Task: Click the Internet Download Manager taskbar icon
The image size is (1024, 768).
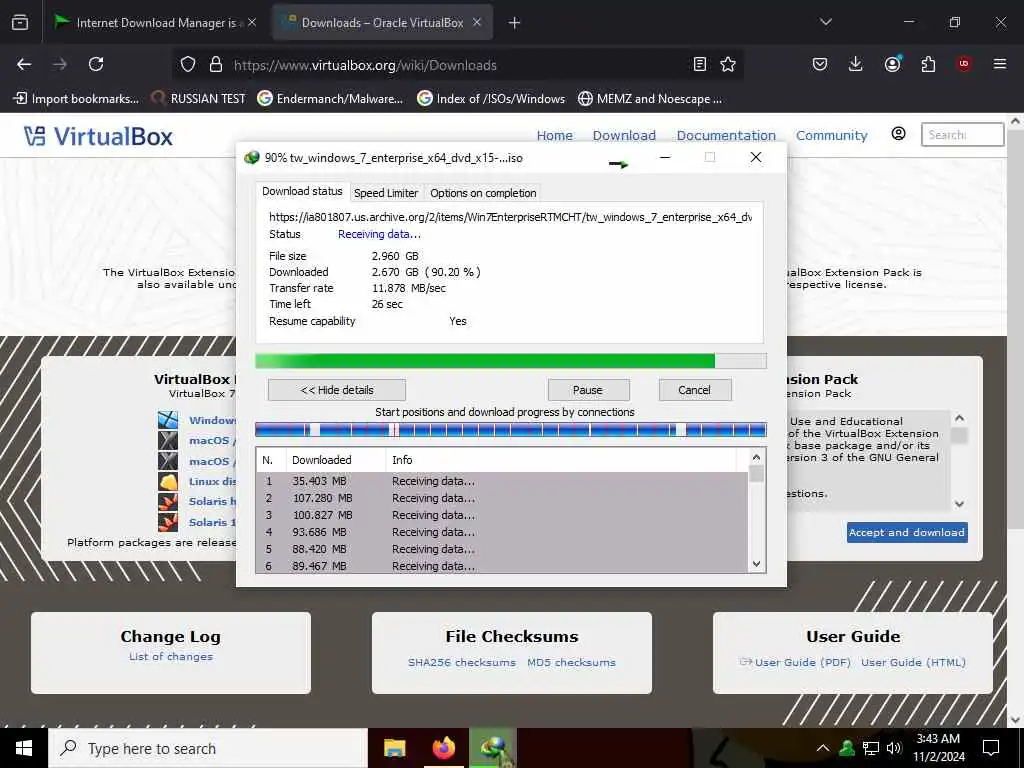Action: [x=493, y=748]
